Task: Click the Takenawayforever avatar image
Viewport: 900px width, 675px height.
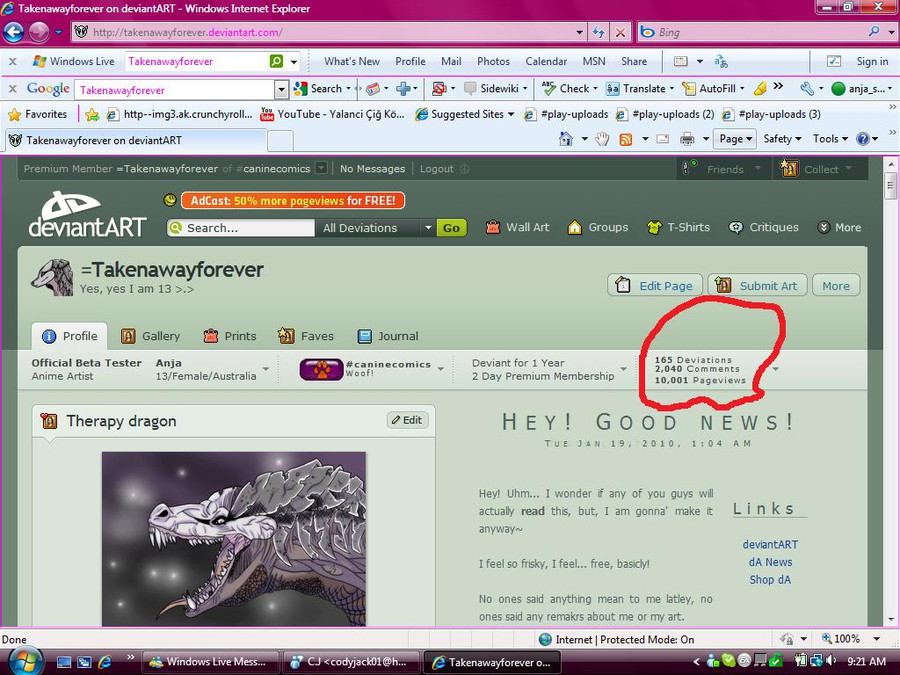Action: [52, 277]
